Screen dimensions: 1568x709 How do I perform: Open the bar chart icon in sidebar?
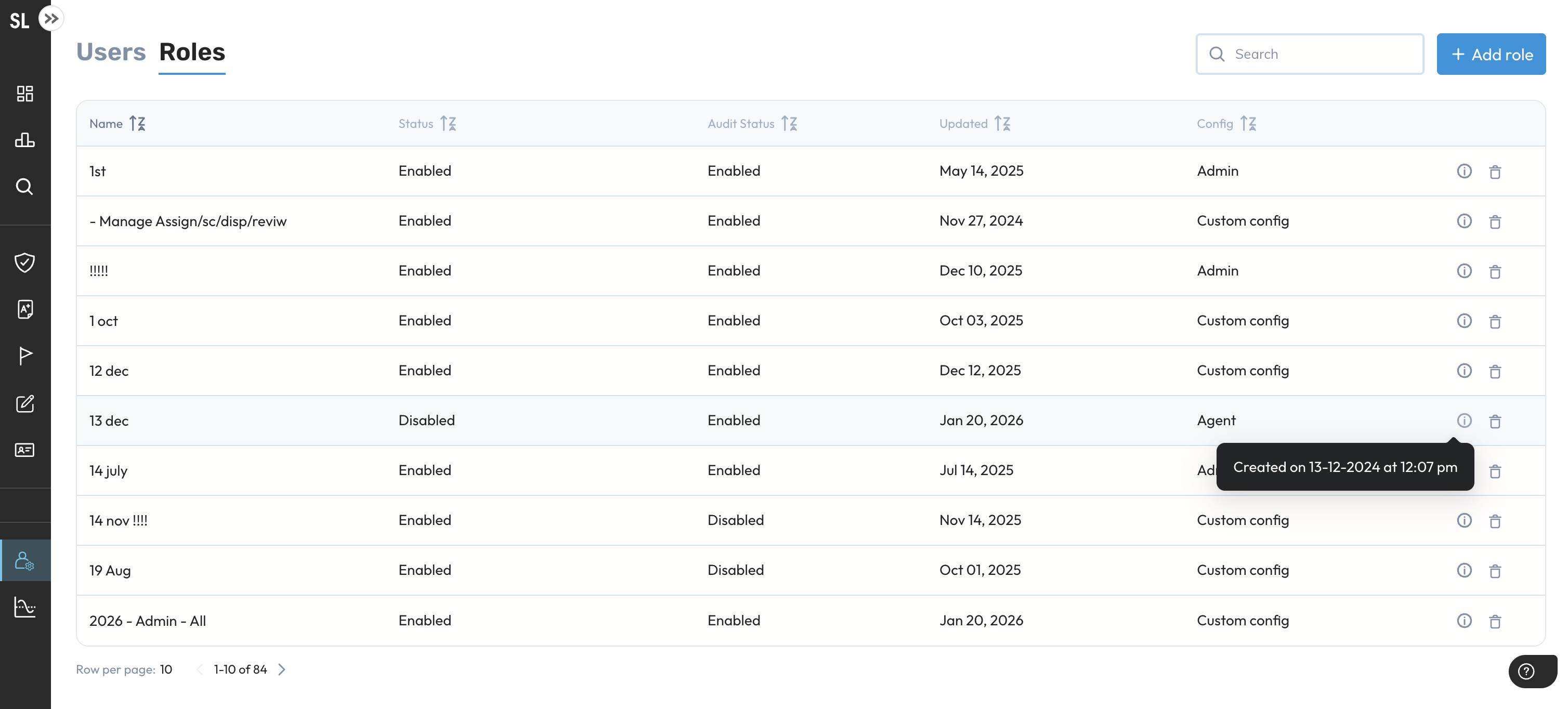tap(25, 140)
